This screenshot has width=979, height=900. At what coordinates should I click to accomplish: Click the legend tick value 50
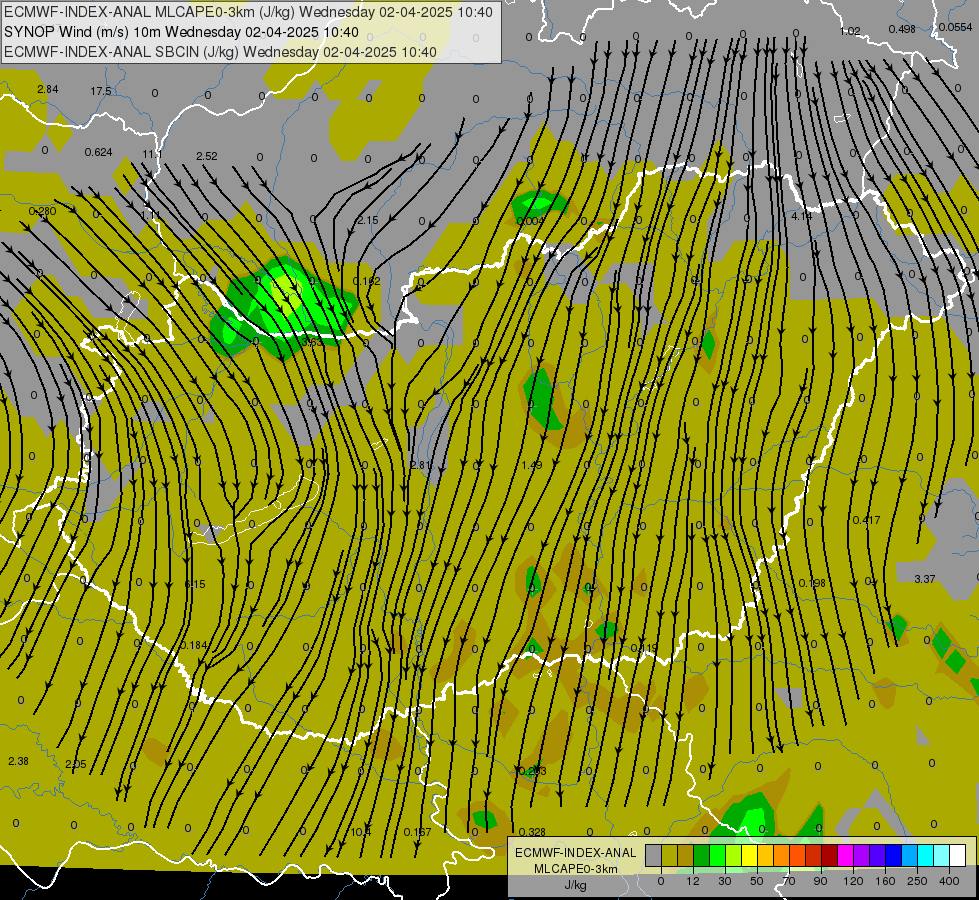(757, 881)
